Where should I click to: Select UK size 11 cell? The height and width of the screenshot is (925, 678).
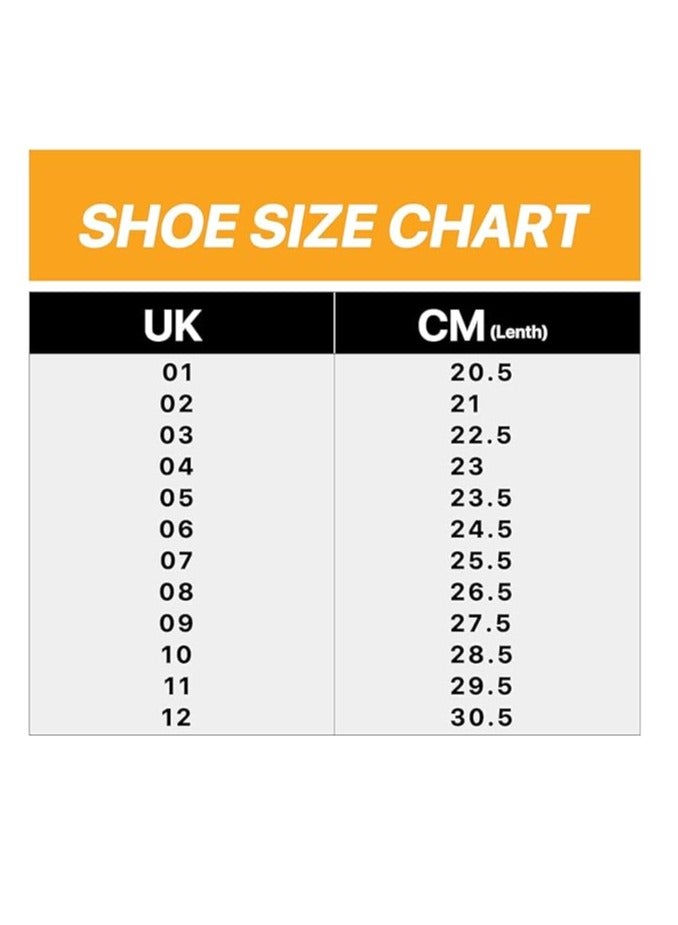pyautogui.click(x=177, y=686)
